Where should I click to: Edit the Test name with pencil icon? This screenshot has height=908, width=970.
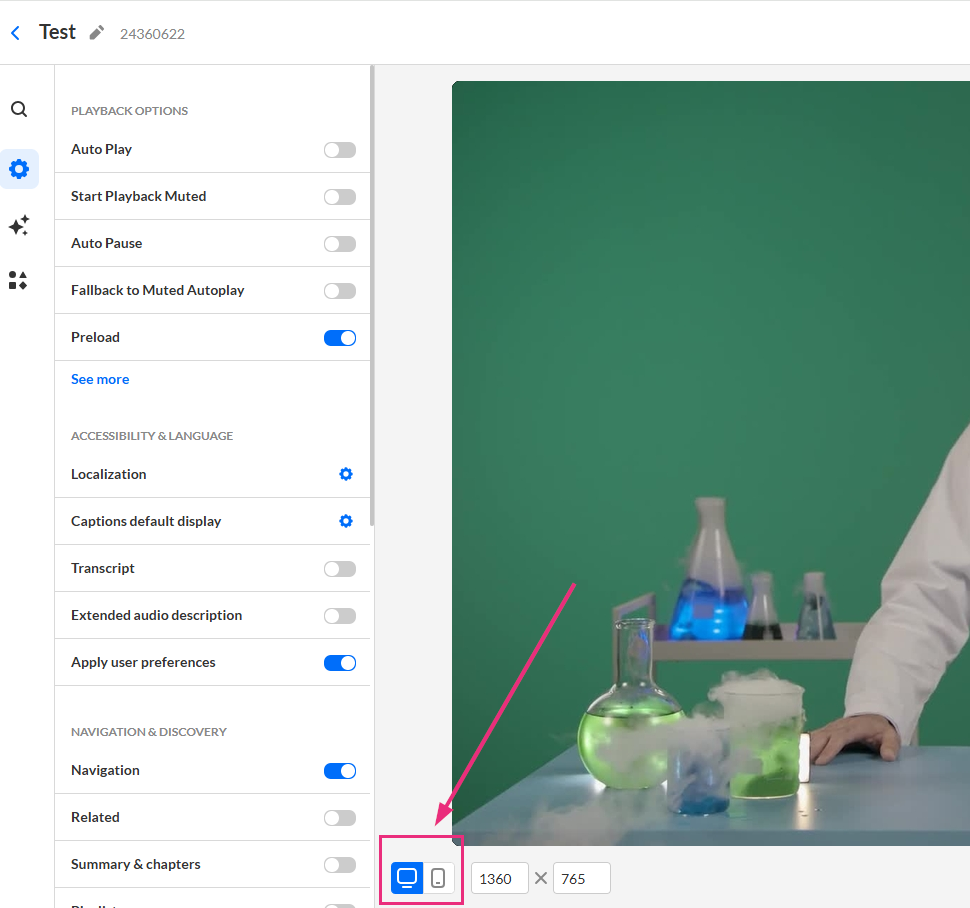click(97, 33)
